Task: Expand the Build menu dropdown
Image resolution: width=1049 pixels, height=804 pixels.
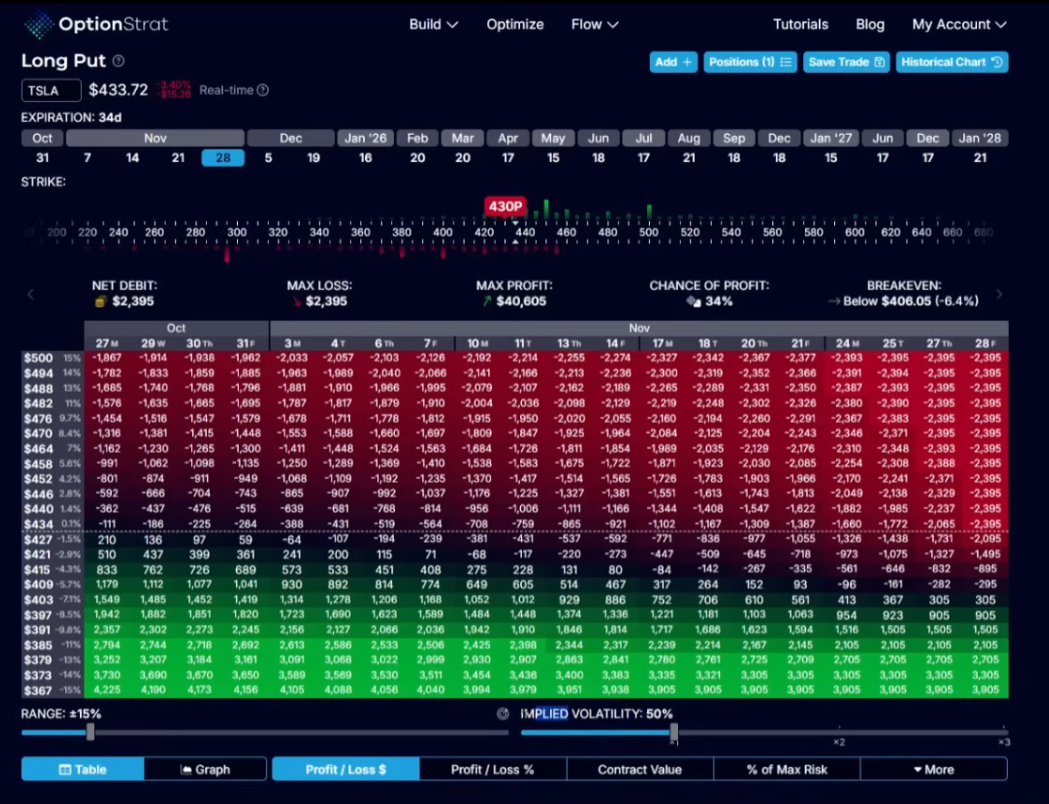Action: 433,24
